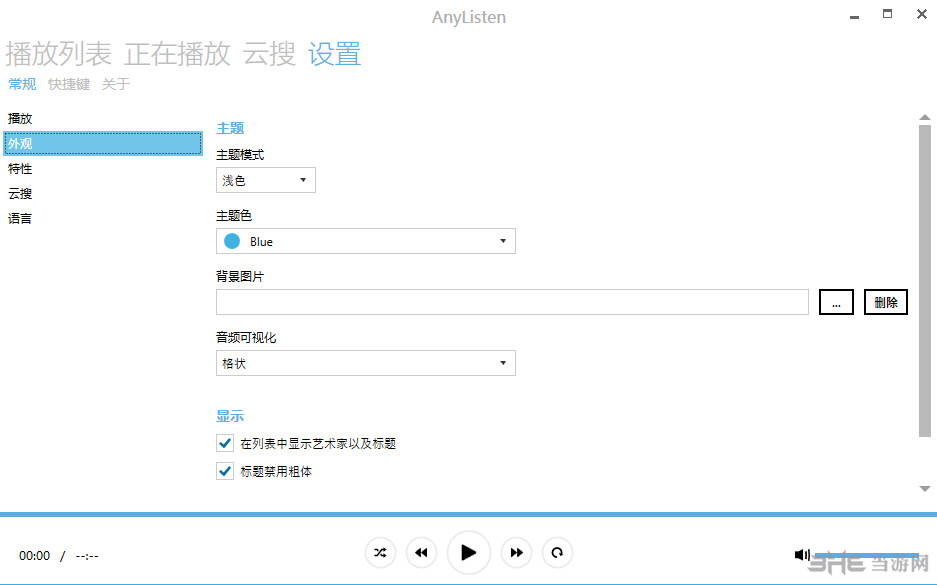Click the 显示 section heading

(x=230, y=416)
